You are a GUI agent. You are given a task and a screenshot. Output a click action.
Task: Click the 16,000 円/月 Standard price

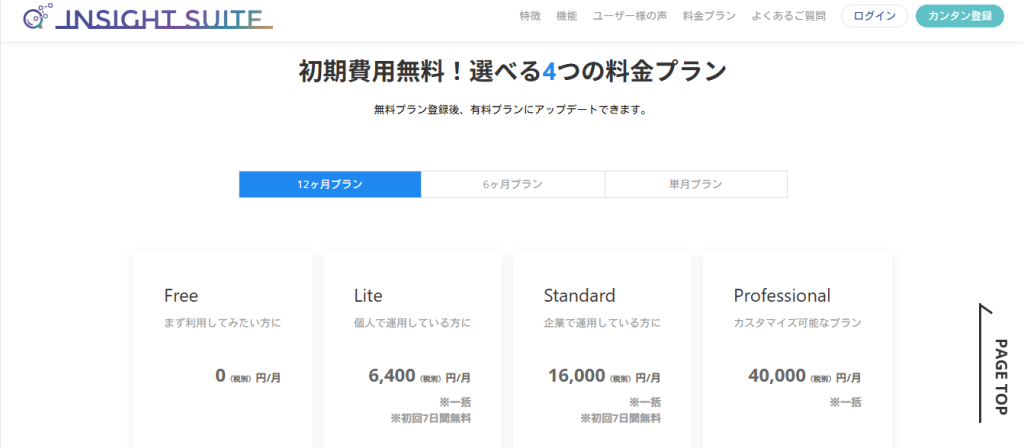pos(603,377)
